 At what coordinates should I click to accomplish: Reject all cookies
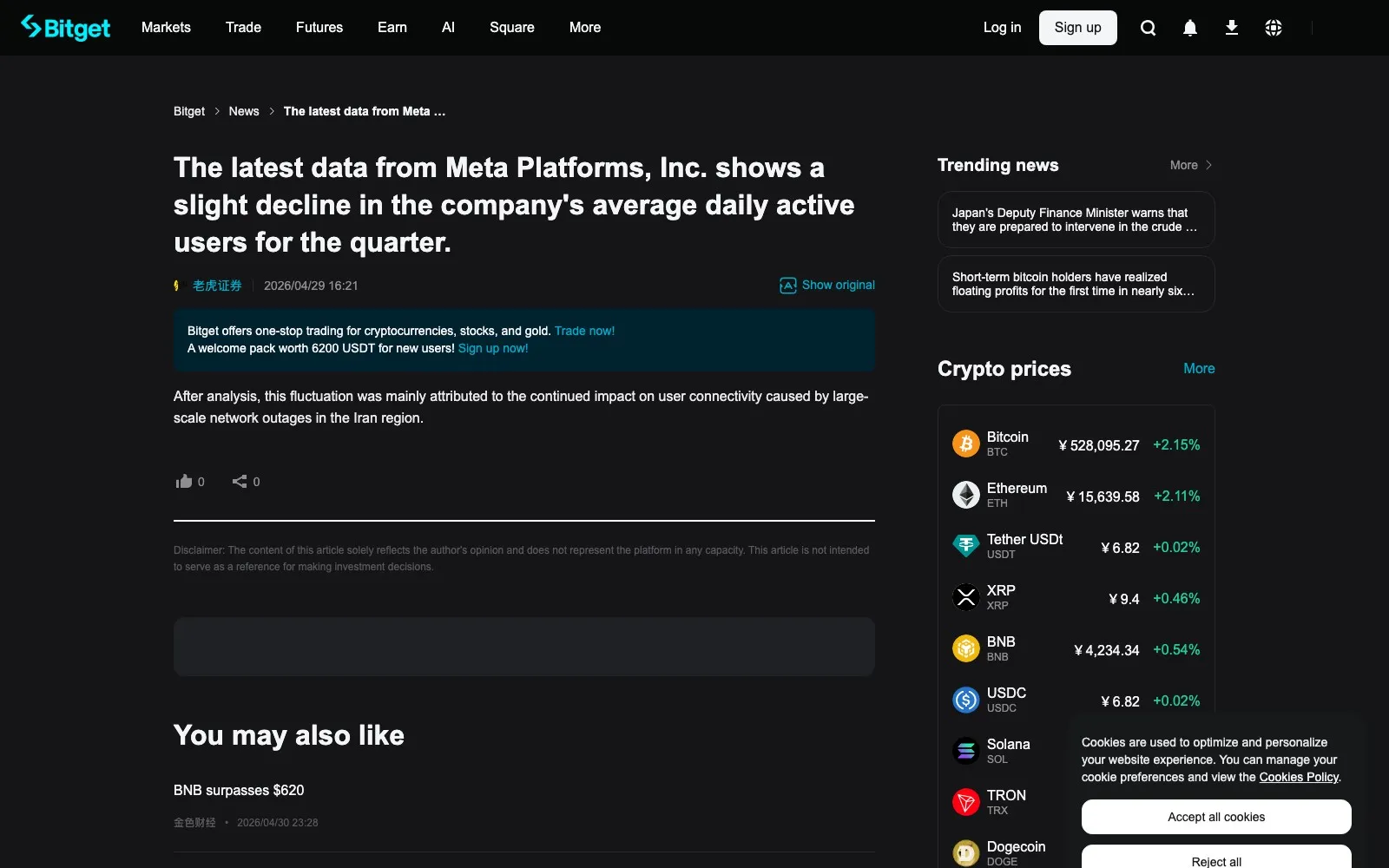coord(1216,858)
